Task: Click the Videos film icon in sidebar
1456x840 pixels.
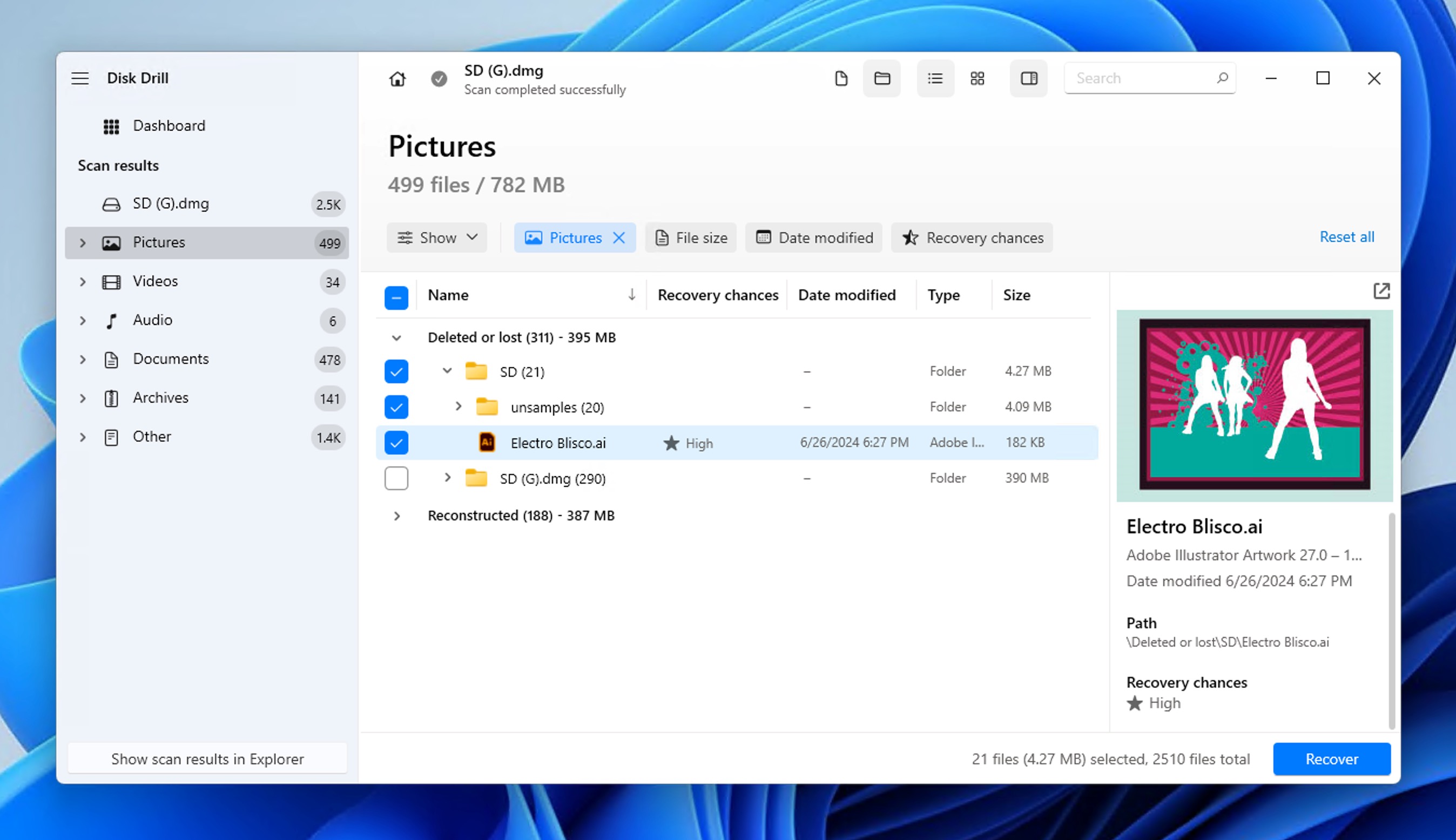Action: click(111, 282)
